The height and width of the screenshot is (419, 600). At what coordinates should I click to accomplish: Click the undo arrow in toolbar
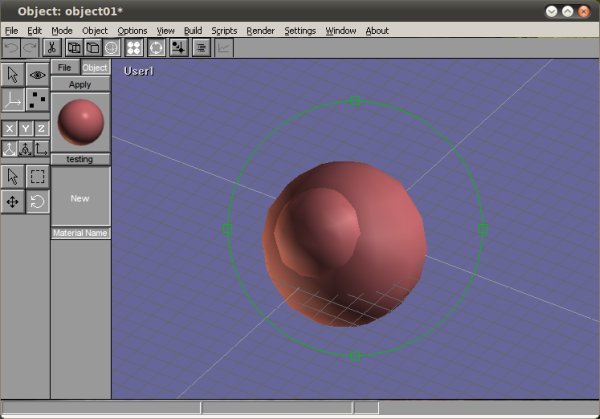(x=11, y=47)
